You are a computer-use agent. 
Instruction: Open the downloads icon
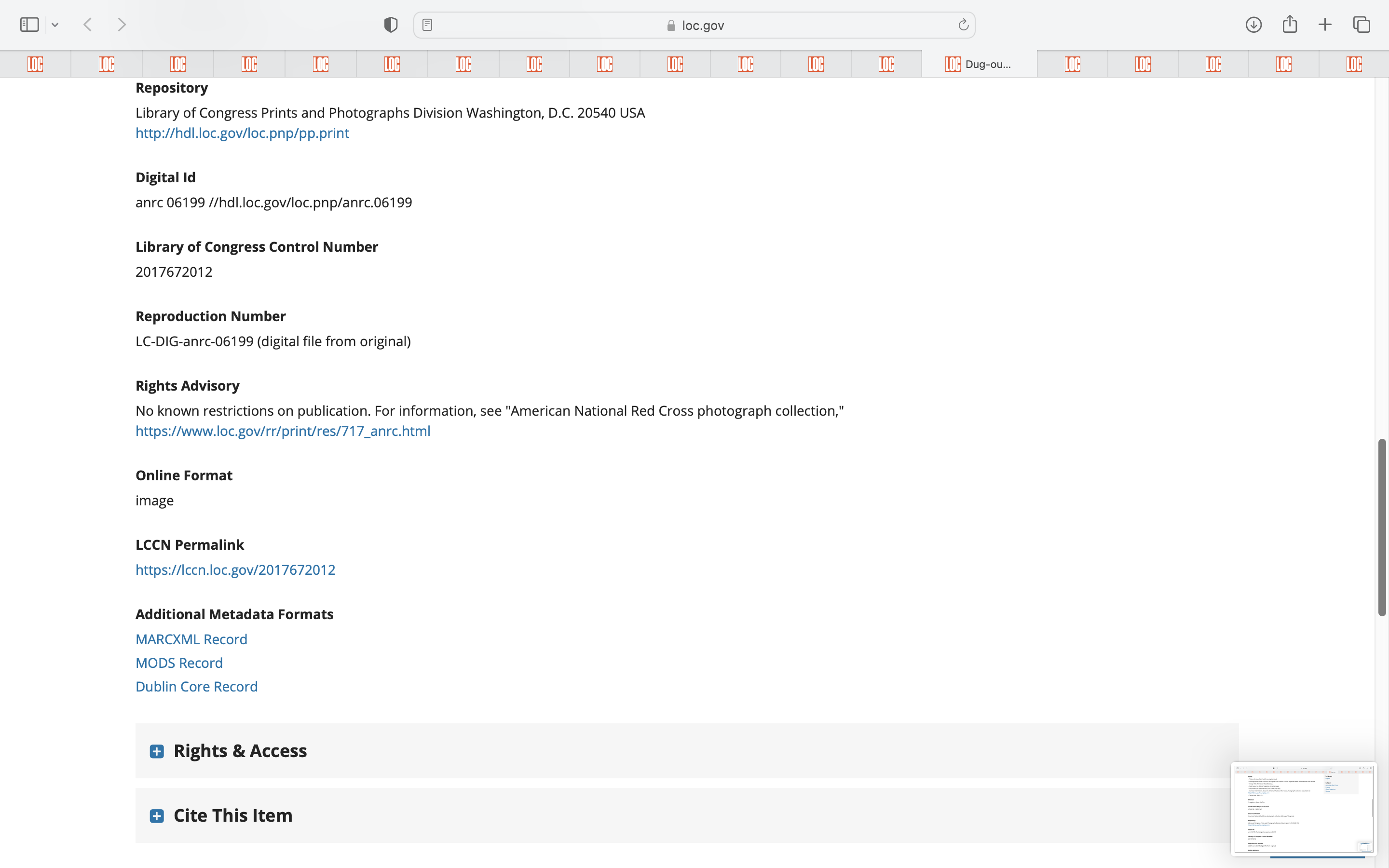pos(1253,25)
